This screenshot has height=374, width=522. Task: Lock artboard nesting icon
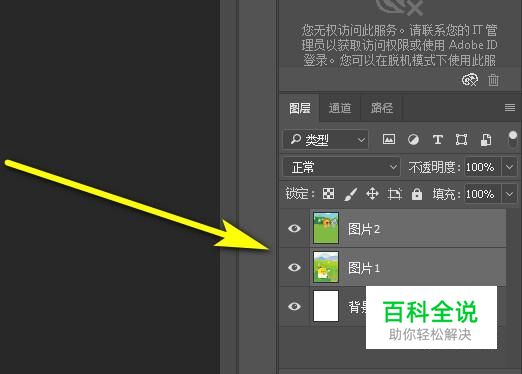395,194
